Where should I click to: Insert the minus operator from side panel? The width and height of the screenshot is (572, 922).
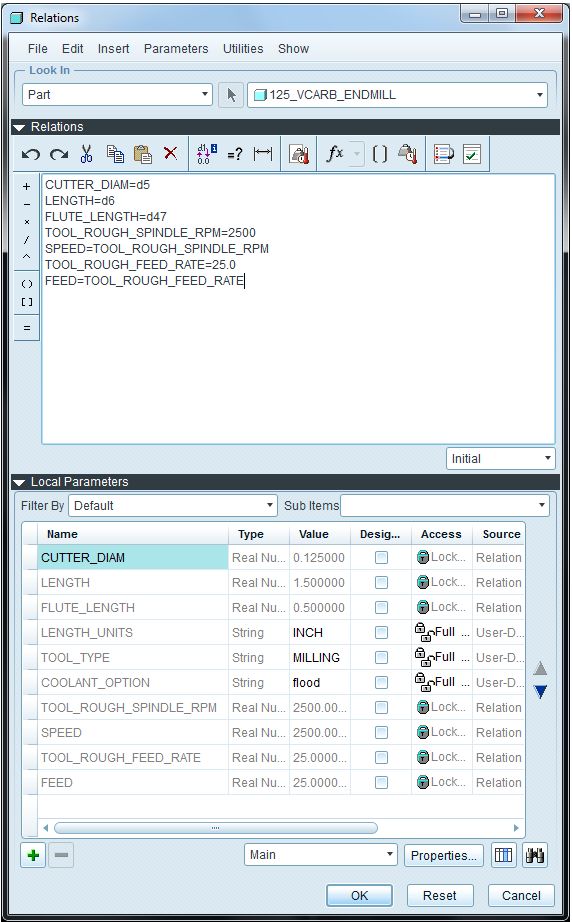click(26, 204)
